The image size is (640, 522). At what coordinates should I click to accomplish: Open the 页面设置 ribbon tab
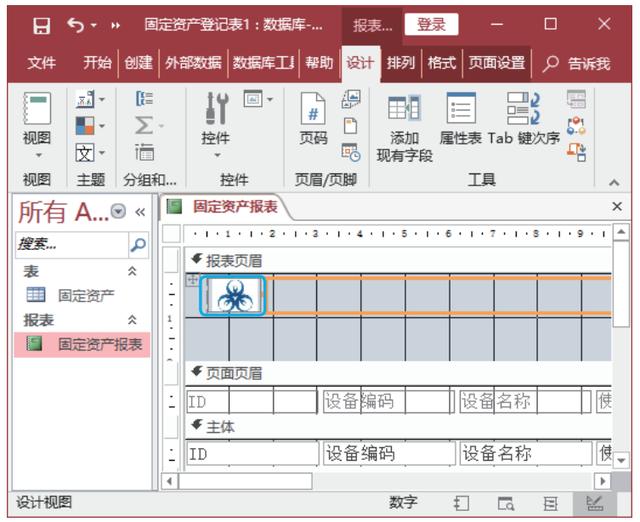click(496, 63)
